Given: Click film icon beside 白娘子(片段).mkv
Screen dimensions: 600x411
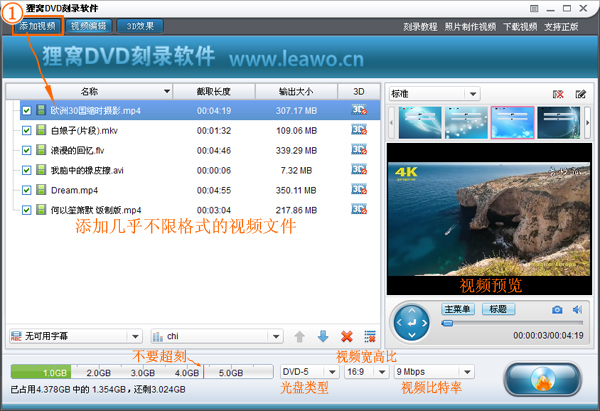Looking at the screenshot, I should (x=41, y=130).
